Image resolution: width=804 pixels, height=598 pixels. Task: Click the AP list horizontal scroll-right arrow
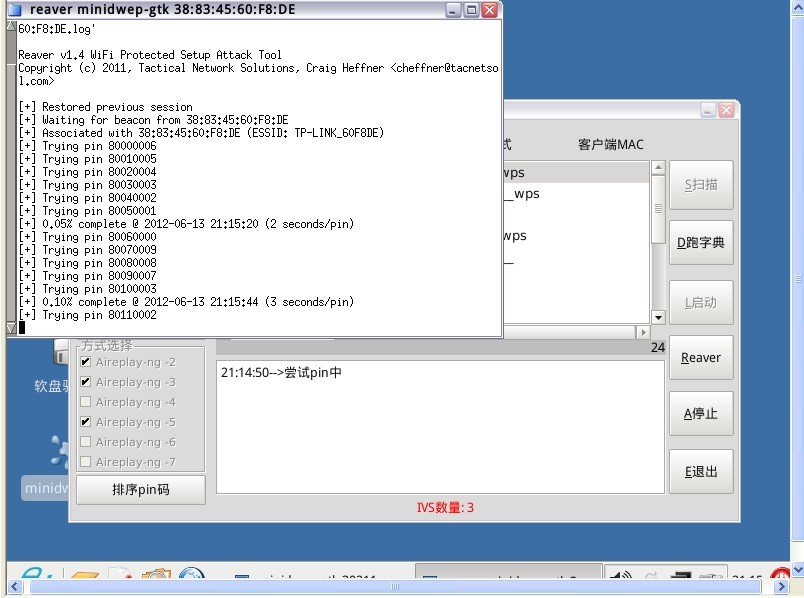tap(643, 332)
